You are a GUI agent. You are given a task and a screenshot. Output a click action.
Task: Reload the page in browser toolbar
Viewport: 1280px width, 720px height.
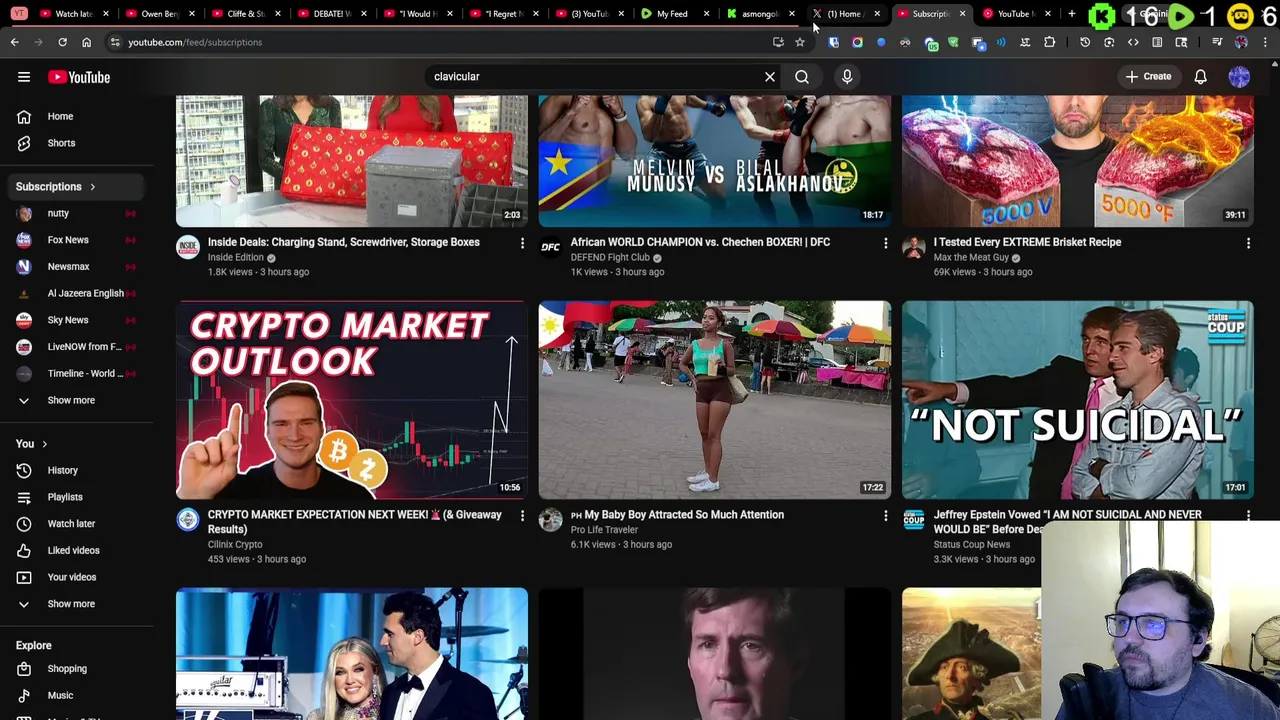[x=62, y=42]
